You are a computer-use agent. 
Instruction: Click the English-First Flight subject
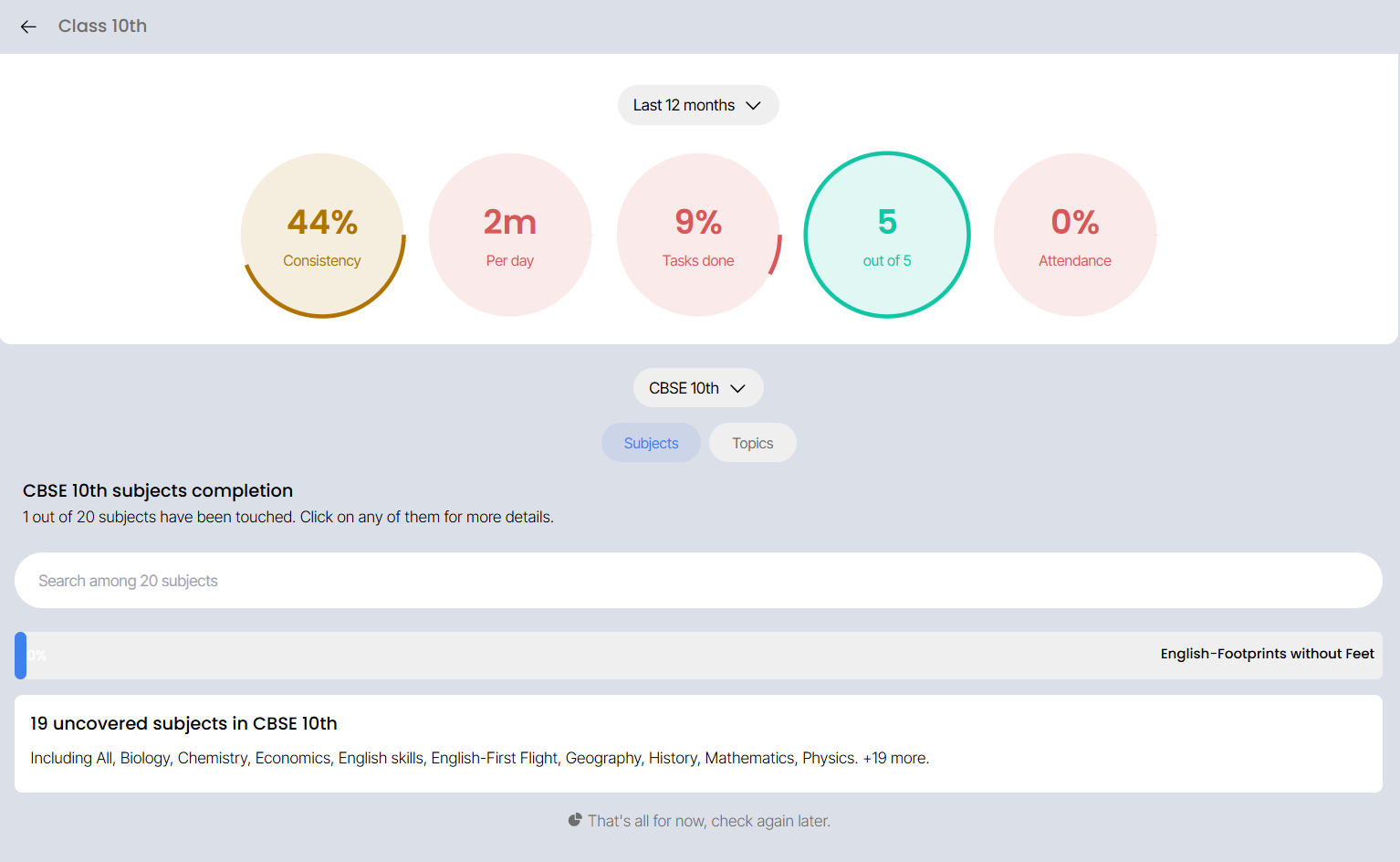click(x=494, y=758)
